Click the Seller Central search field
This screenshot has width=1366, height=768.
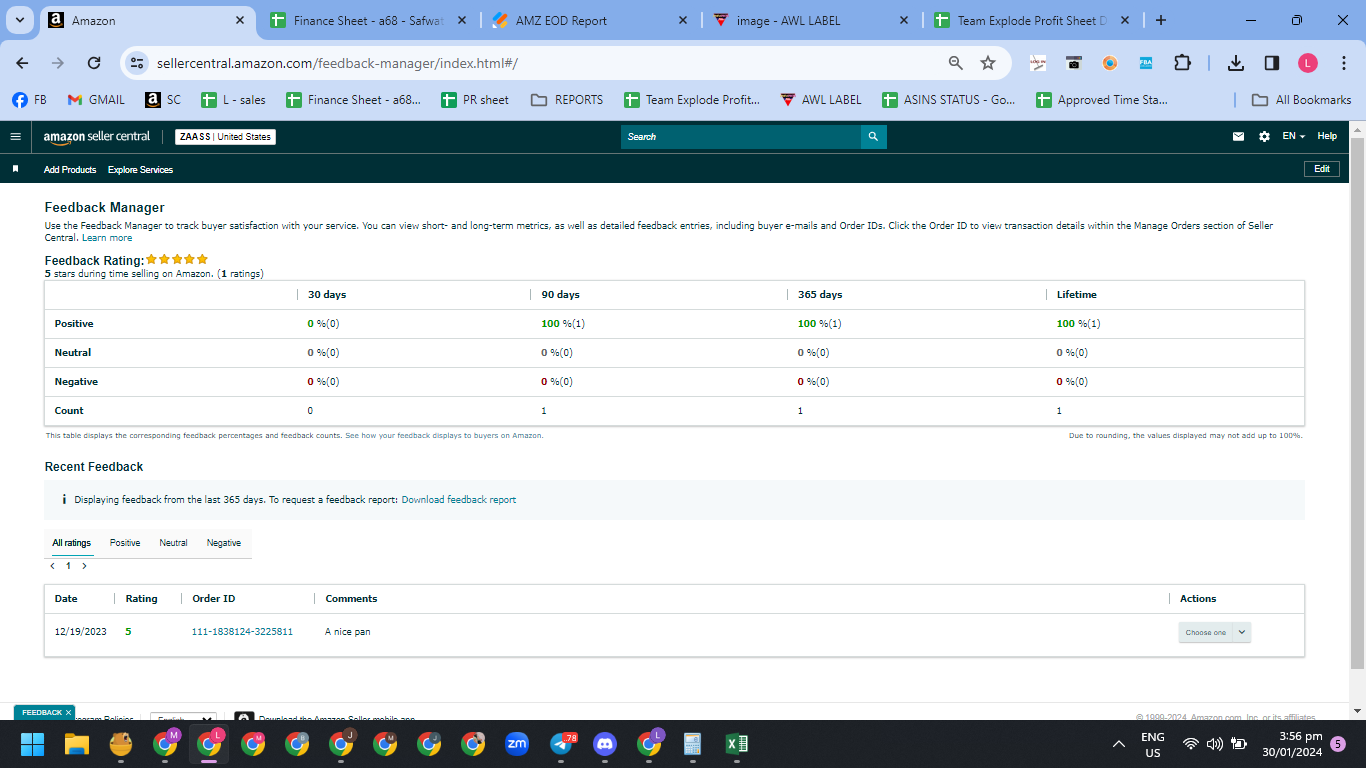(741, 137)
